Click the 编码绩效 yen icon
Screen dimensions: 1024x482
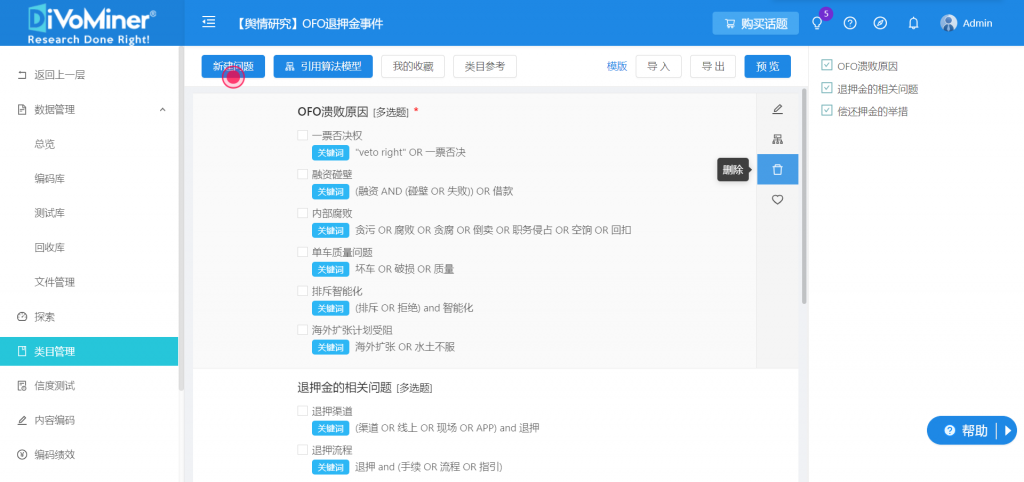[x=22, y=455]
